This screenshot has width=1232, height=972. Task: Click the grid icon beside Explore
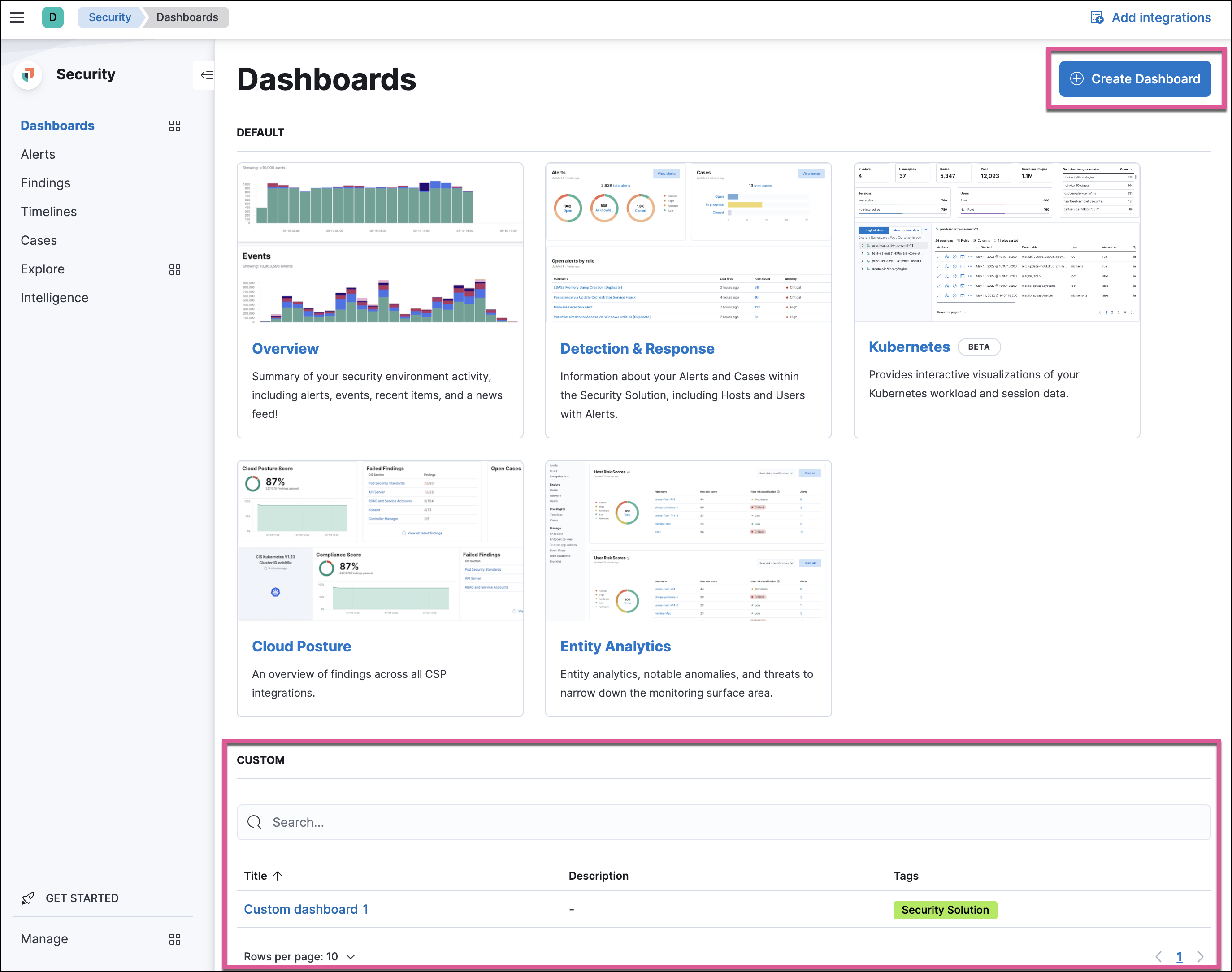point(175,269)
